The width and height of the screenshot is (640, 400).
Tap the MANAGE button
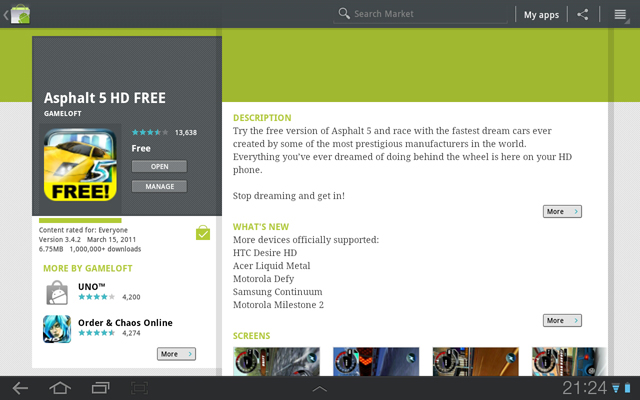tap(159, 187)
